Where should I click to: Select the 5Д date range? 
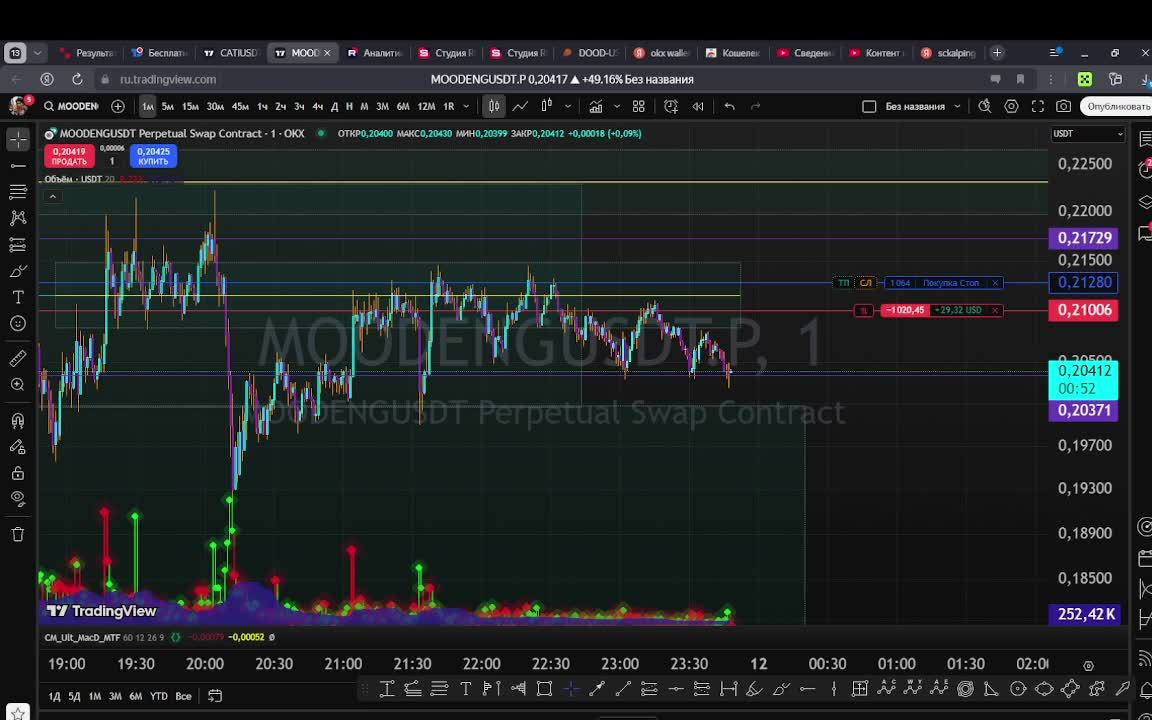tap(74, 696)
